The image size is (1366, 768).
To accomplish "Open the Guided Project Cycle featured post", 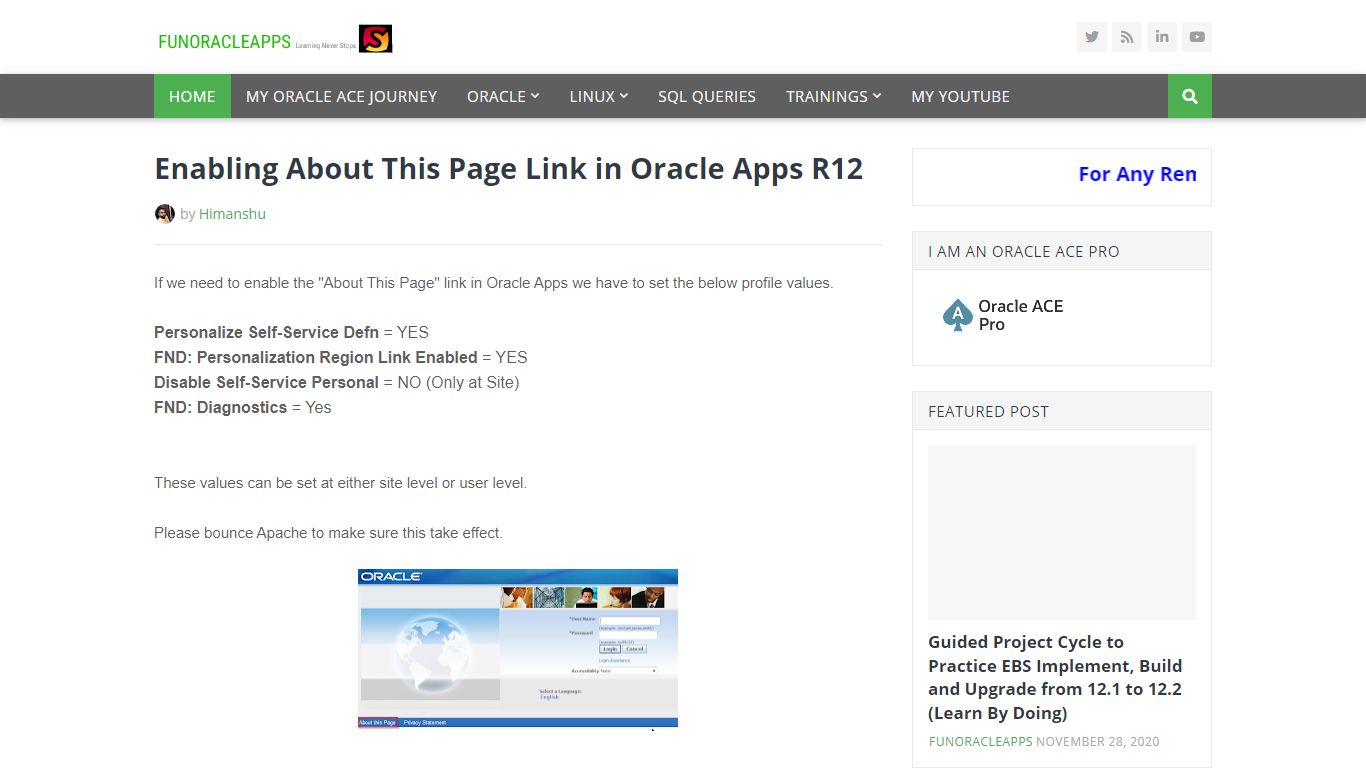I will 1055,677.
